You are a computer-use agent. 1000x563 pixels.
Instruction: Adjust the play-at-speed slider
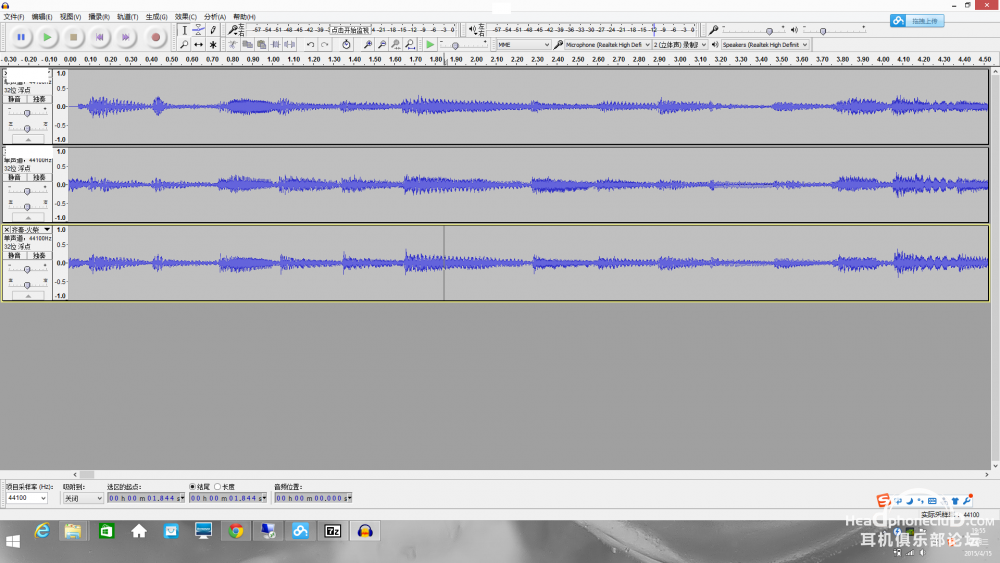pyautogui.click(x=464, y=45)
